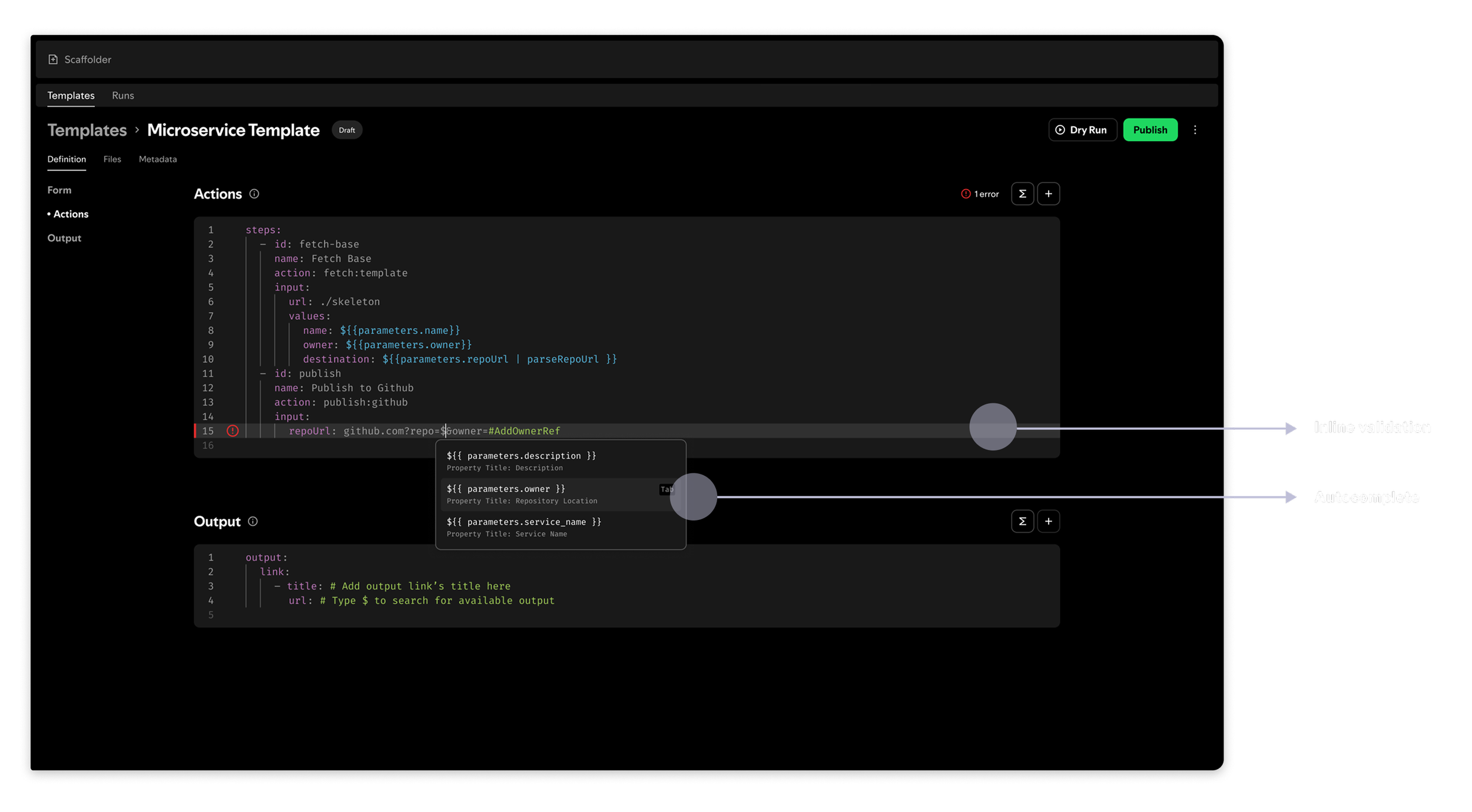Show info for the Output heading
This screenshot has width=1472, height=812.
tap(253, 521)
